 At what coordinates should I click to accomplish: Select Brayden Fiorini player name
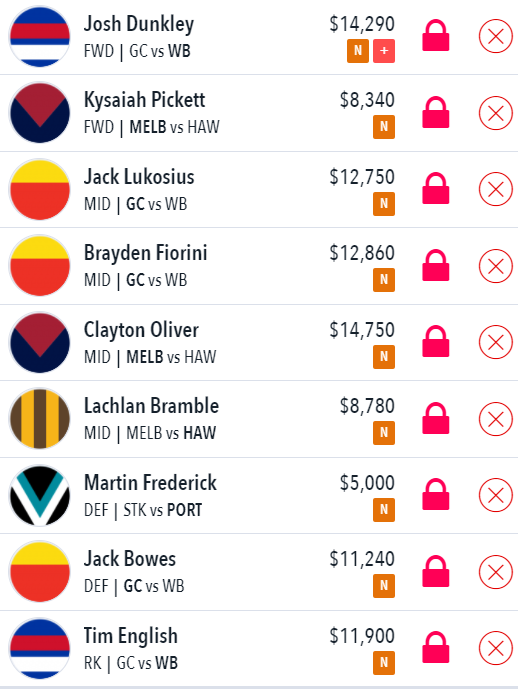(x=145, y=253)
